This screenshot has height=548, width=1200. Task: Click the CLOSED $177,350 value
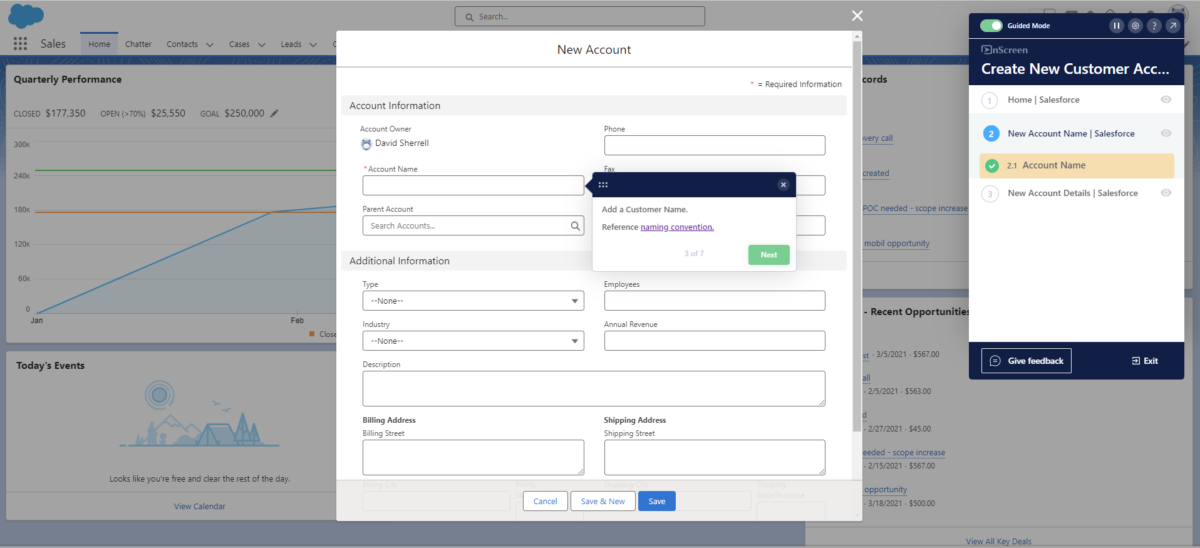click(65, 113)
